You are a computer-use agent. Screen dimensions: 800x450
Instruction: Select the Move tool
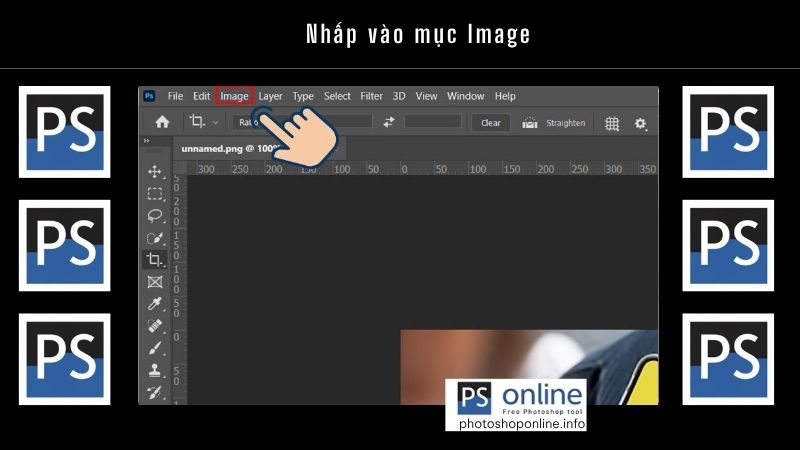click(x=155, y=171)
